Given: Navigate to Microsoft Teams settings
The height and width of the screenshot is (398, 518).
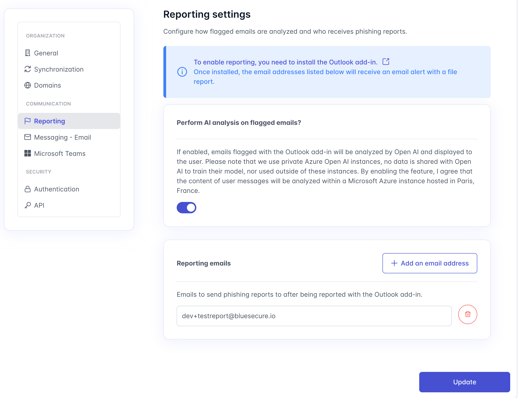Looking at the screenshot, I should pyautogui.click(x=69, y=153).
